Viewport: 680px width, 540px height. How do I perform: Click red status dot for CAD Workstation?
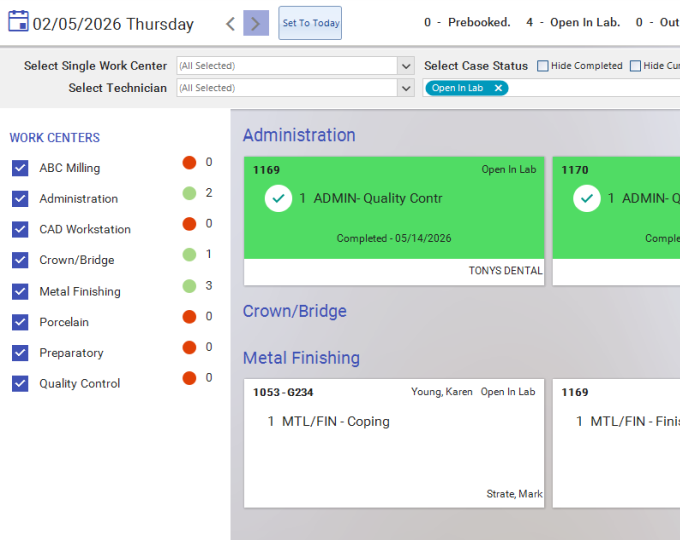(x=190, y=224)
